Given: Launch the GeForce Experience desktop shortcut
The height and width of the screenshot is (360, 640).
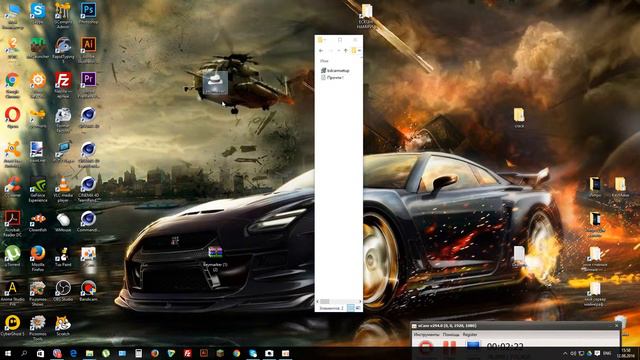Looking at the screenshot, I should [38, 190].
